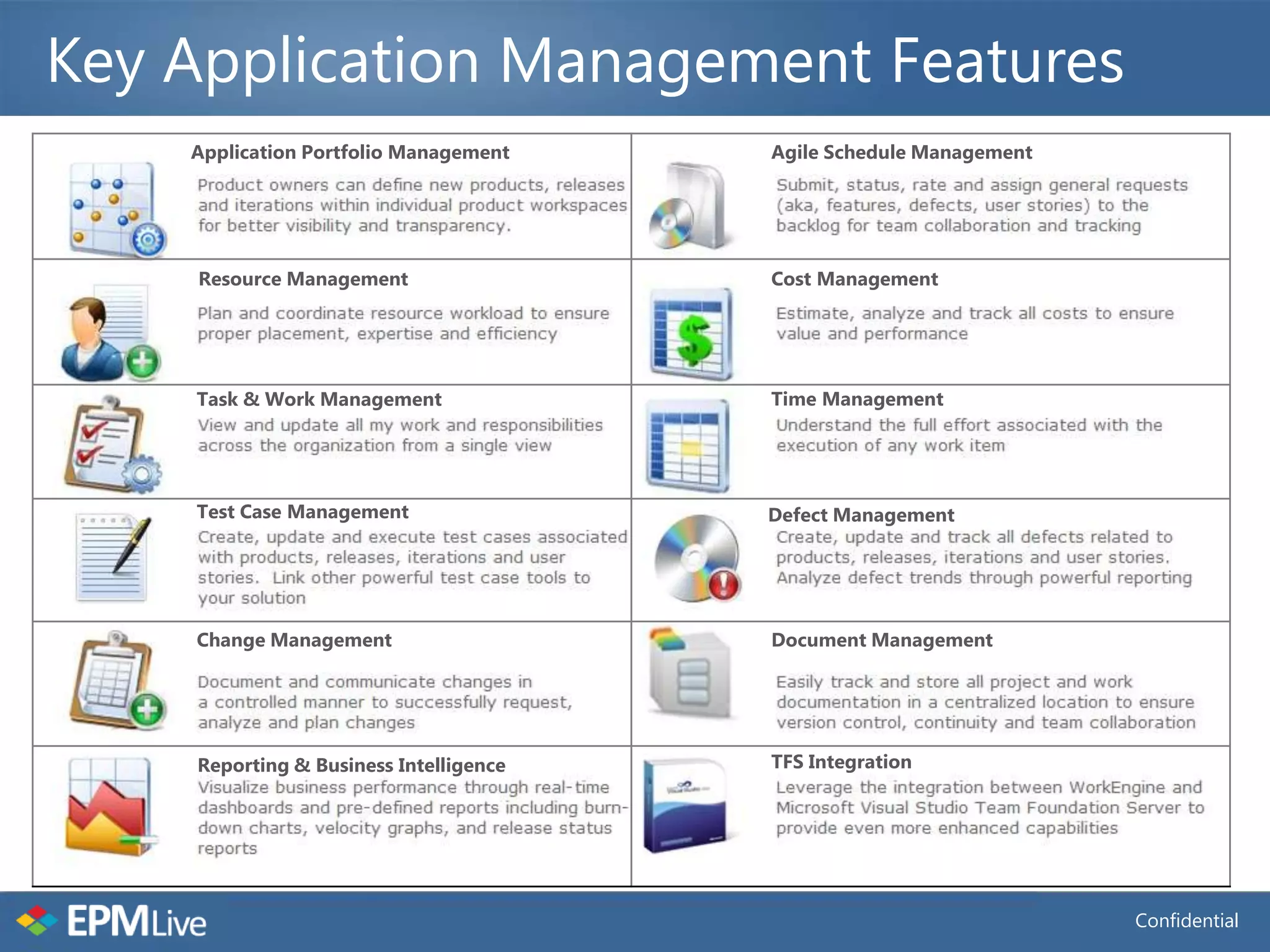
Task: Select the Reporting & Business Intelligence chart icon
Action: point(111,807)
